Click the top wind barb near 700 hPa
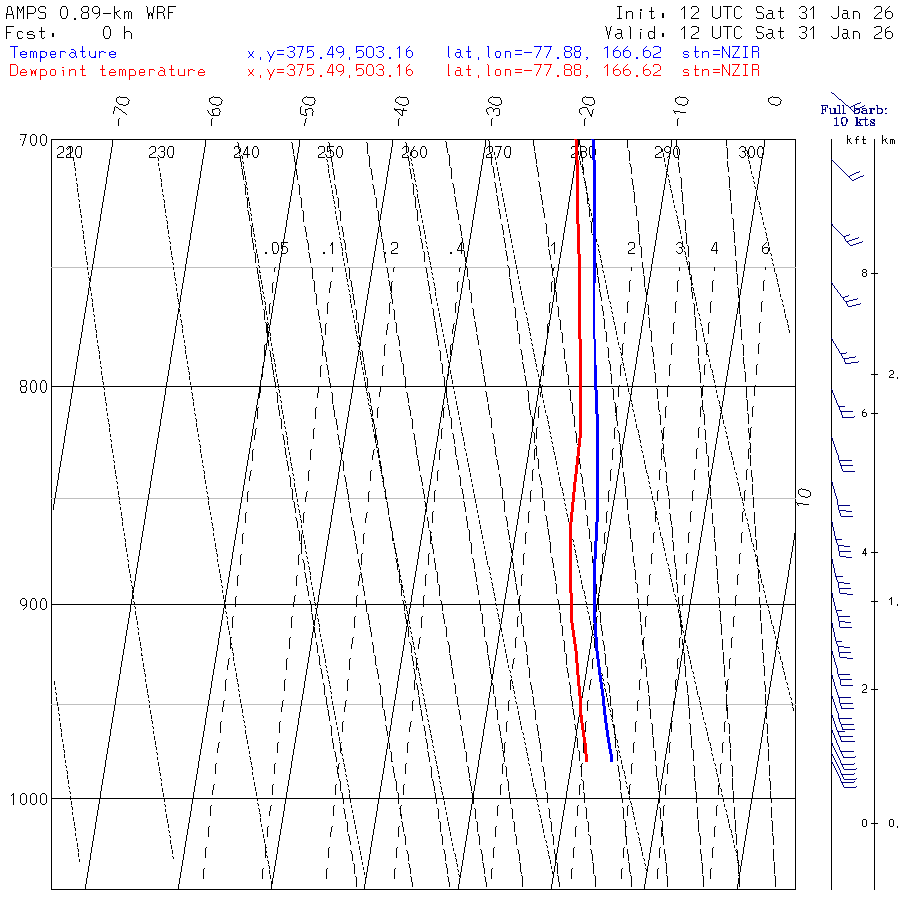 click(848, 170)
